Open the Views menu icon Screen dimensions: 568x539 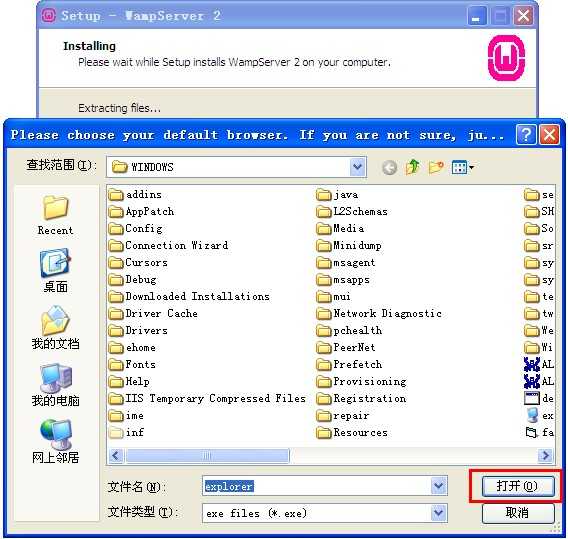[463, 167]
